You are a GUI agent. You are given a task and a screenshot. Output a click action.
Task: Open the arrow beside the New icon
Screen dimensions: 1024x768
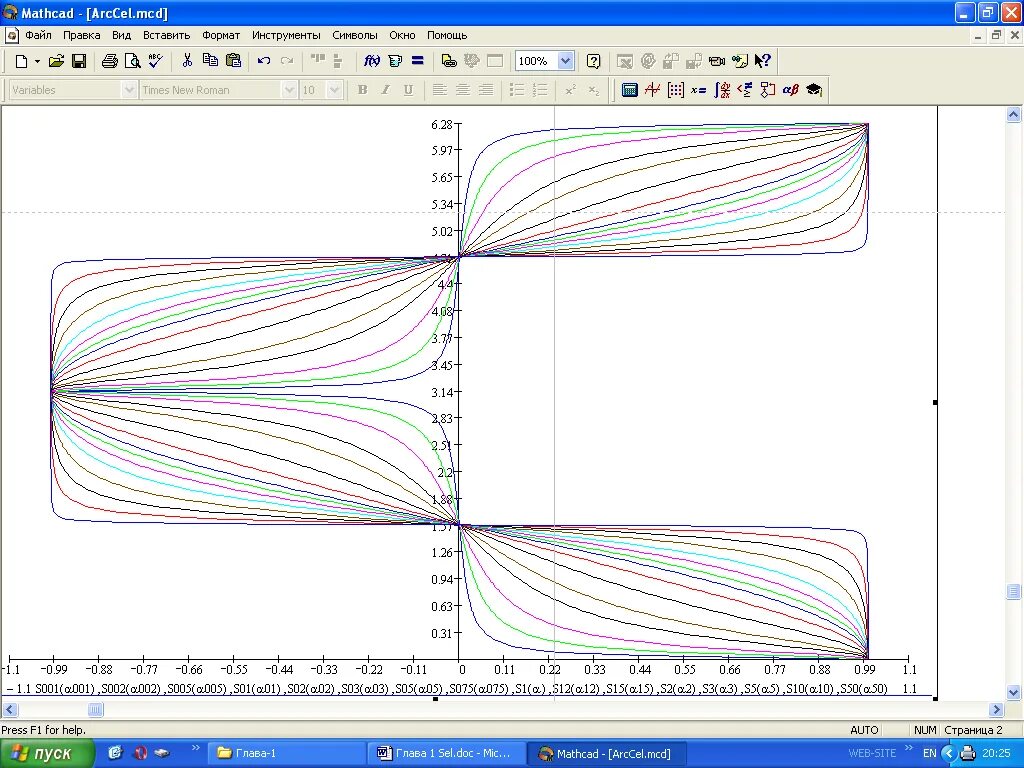click(x=37, y=61)
